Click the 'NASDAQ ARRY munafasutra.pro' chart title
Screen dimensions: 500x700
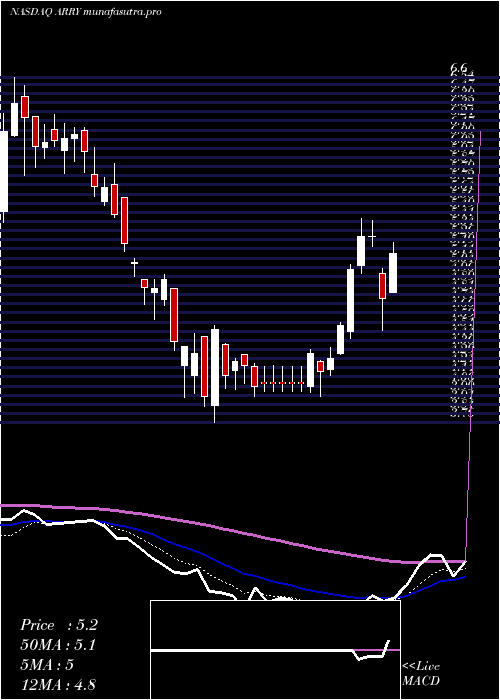85,12
